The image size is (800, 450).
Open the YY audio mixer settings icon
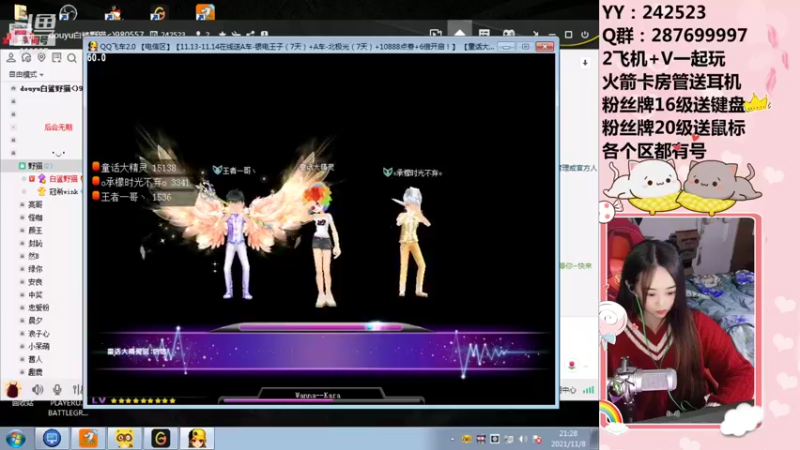77,390
